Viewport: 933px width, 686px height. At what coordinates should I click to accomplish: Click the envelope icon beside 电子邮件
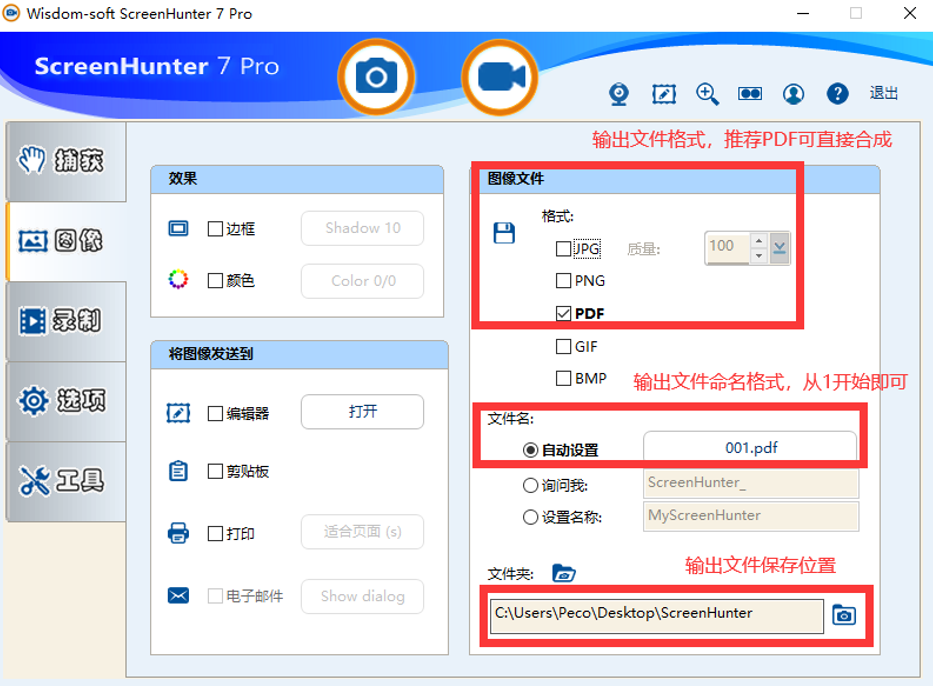tap(178, 595)
